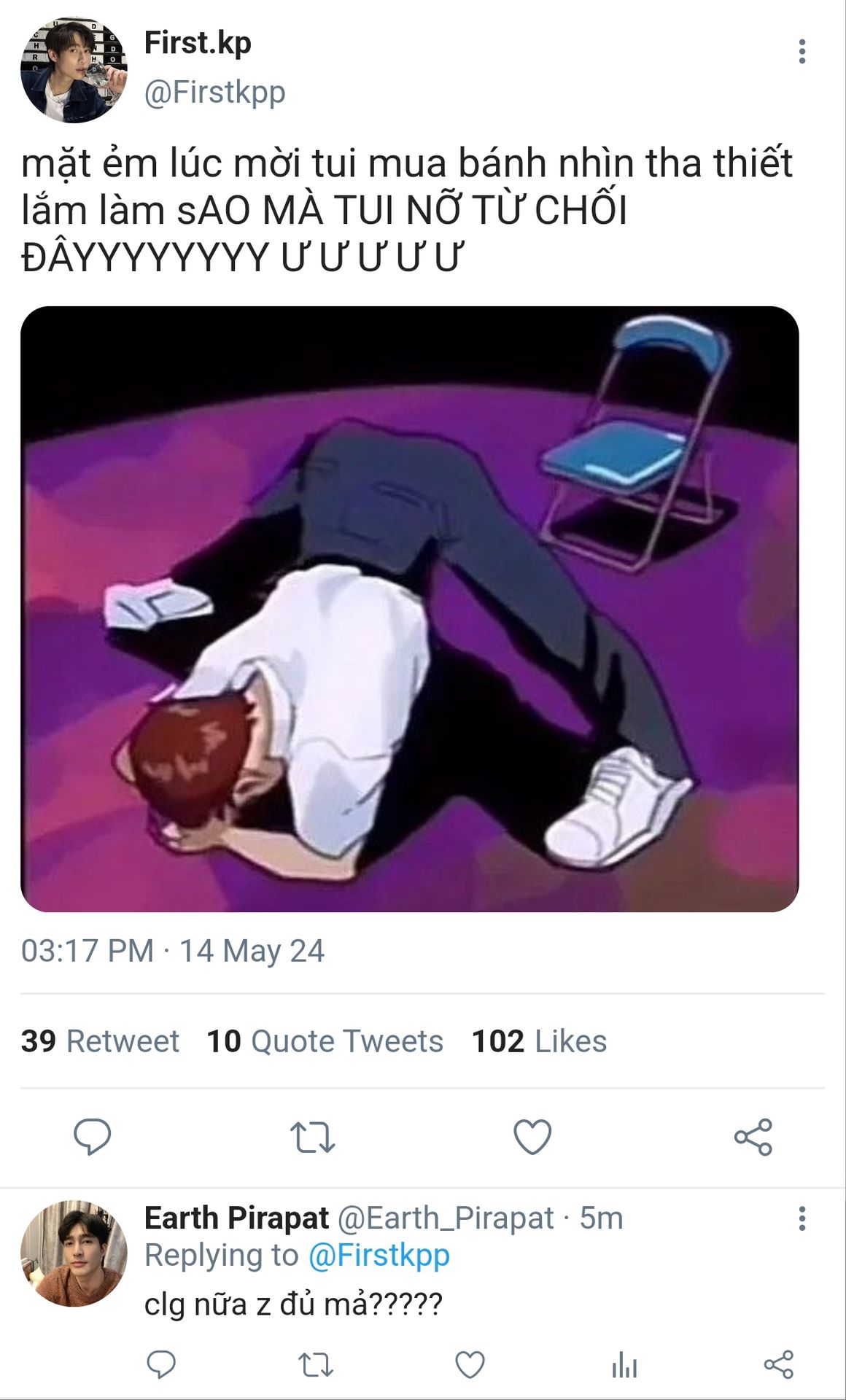View the 102 Likes list

539,1041
